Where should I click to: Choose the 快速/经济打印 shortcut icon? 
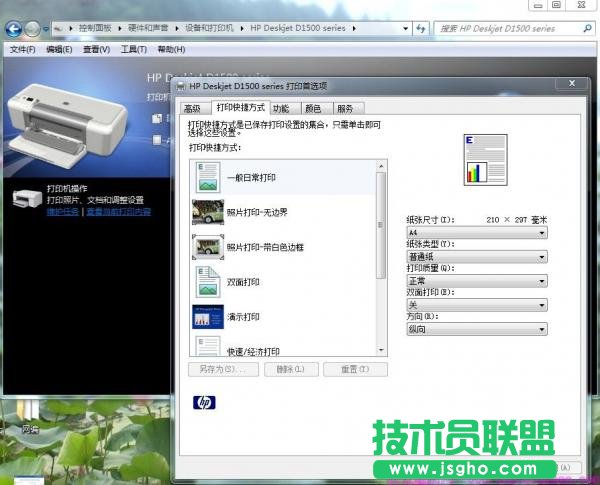[207, 347]
